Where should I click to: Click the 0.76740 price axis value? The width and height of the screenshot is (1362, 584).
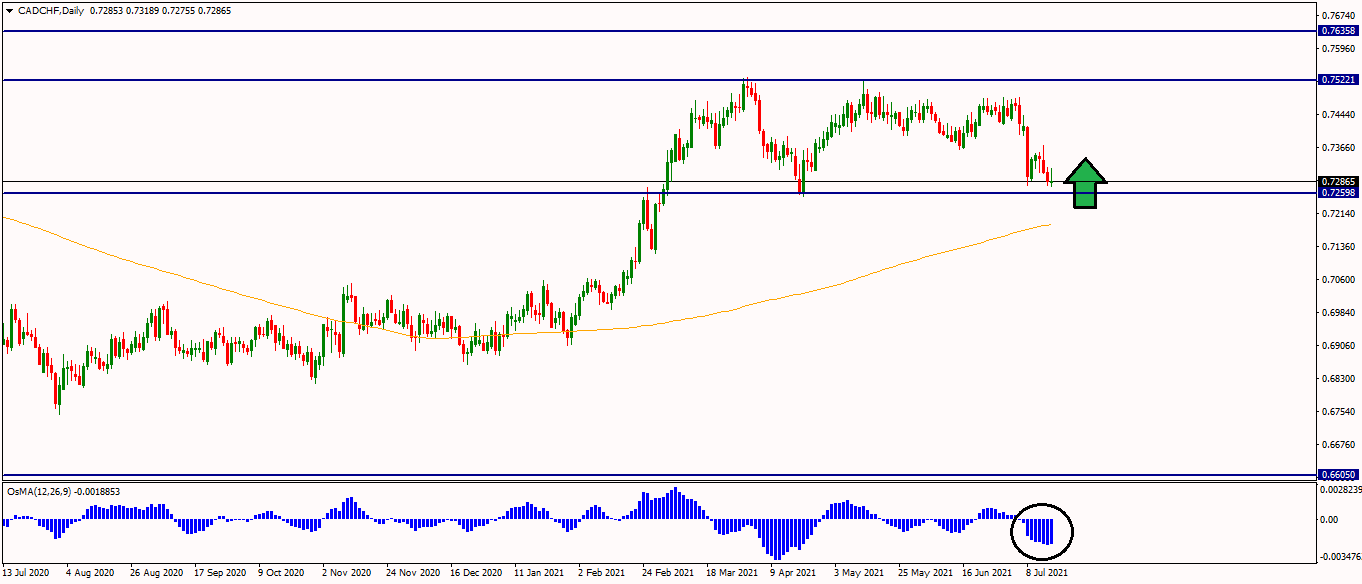1338,16
